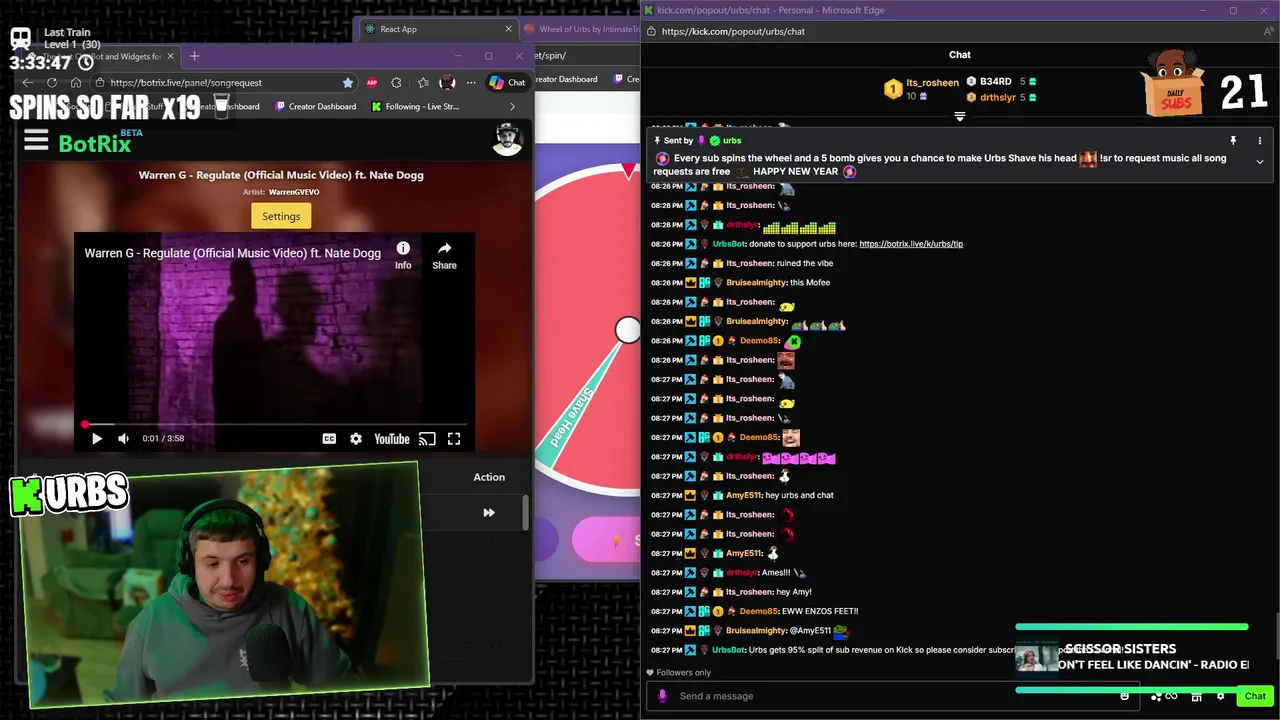Skip song with fast-forward Action button
Viewport: 1280px width, 720px height.
[x=489, y=513]
